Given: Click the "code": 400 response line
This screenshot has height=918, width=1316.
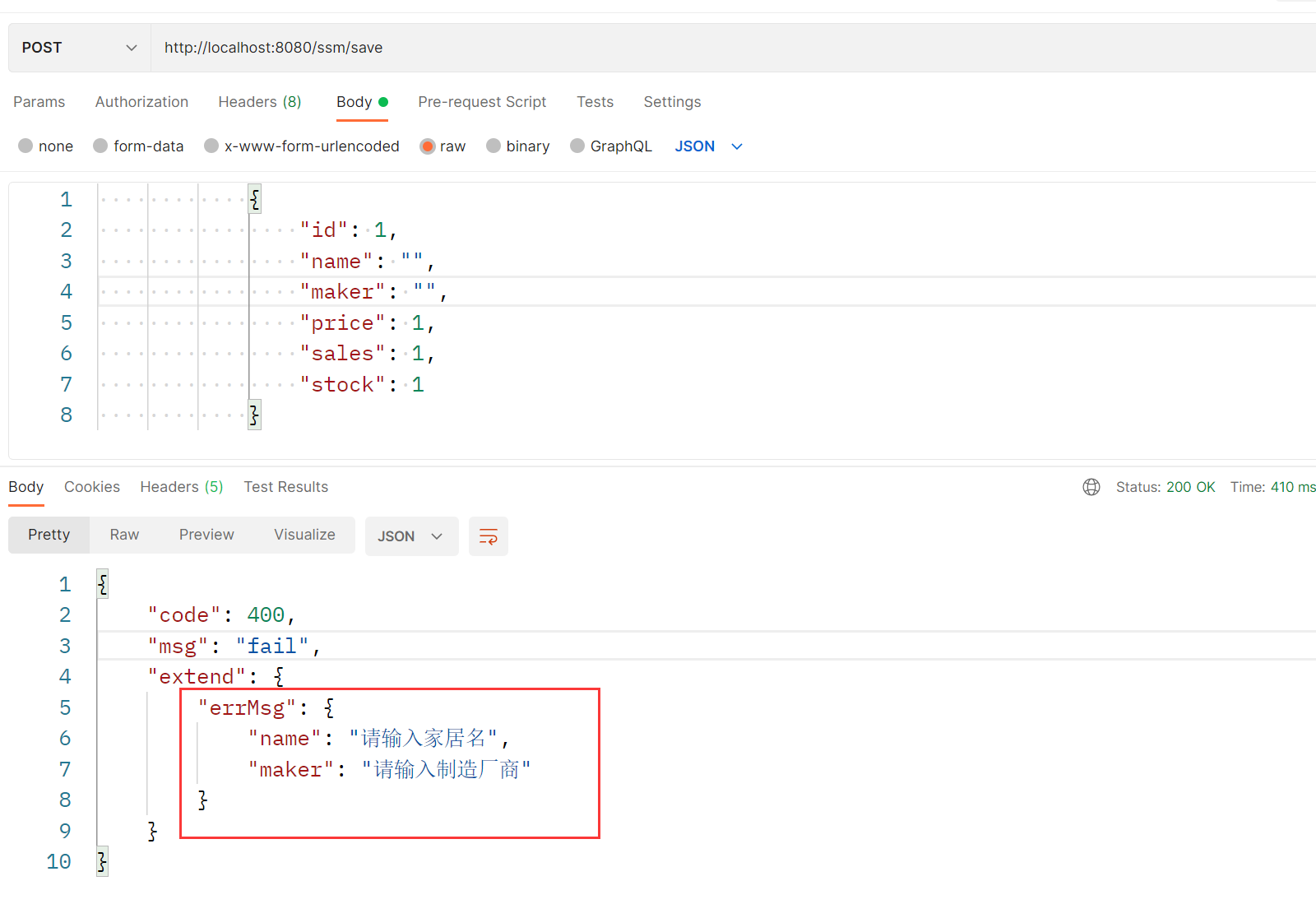Looking at the screenshot, I should point(221,615).
